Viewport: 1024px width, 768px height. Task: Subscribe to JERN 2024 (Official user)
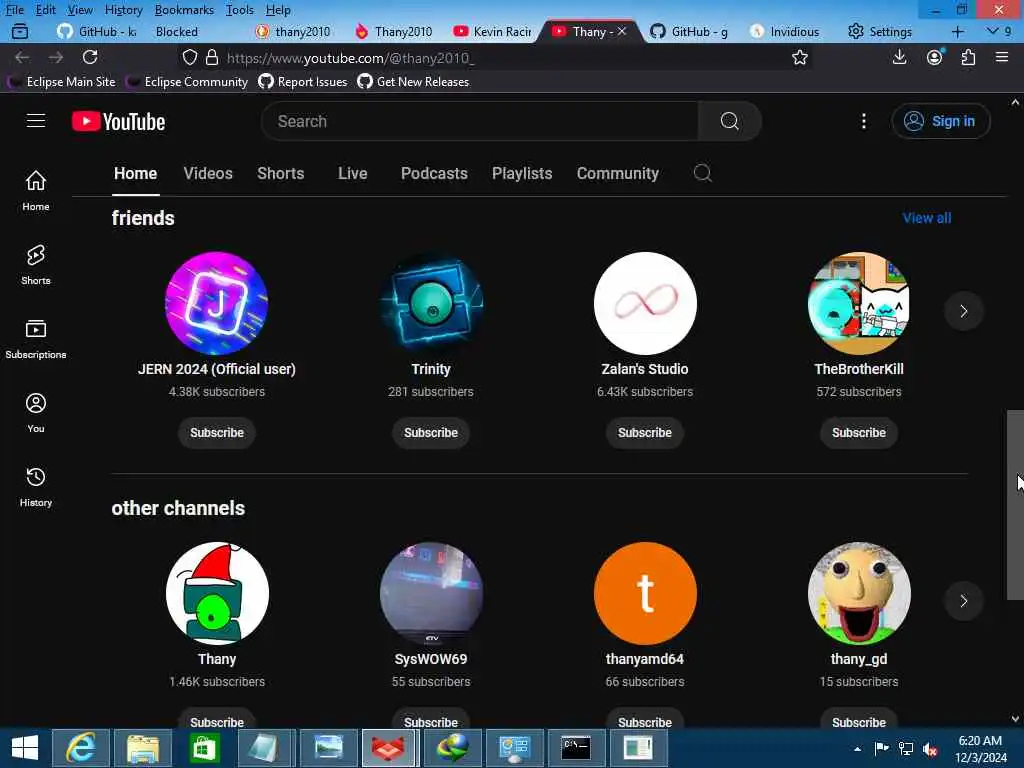(x=217, y=432)
